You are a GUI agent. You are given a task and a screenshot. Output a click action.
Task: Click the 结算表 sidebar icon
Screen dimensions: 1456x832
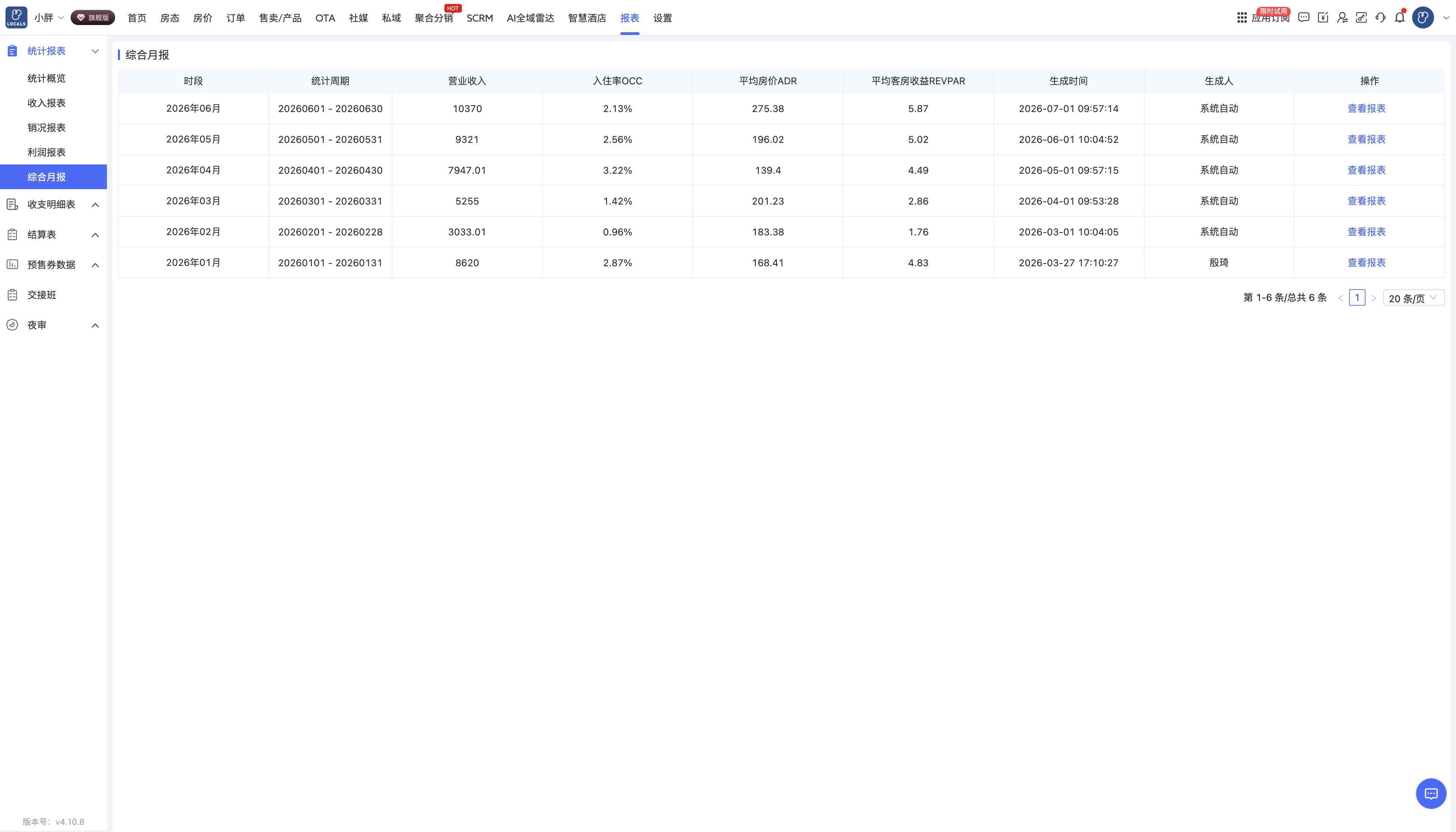pos(12,234)
